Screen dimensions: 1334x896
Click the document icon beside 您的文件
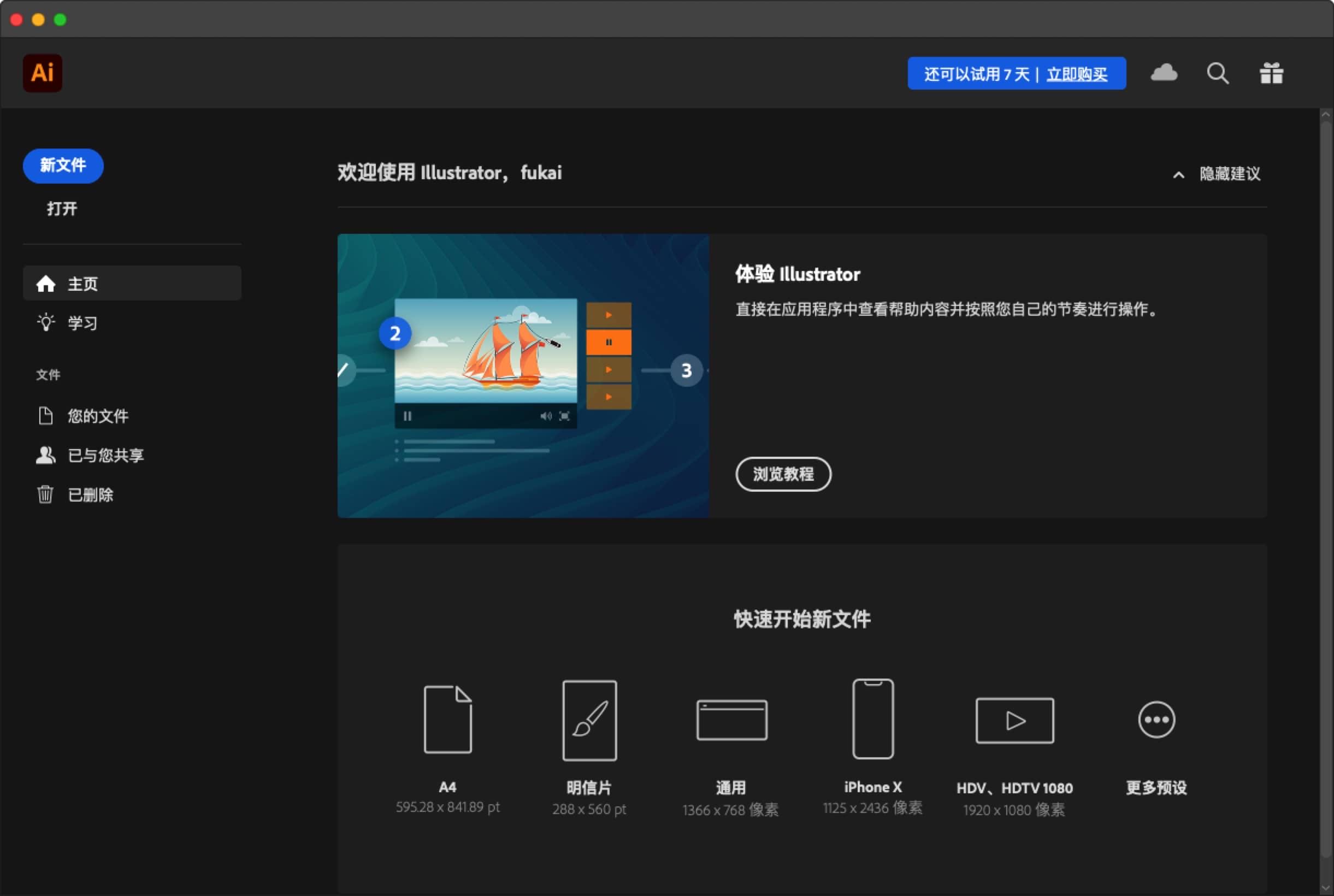pos(46,415)
